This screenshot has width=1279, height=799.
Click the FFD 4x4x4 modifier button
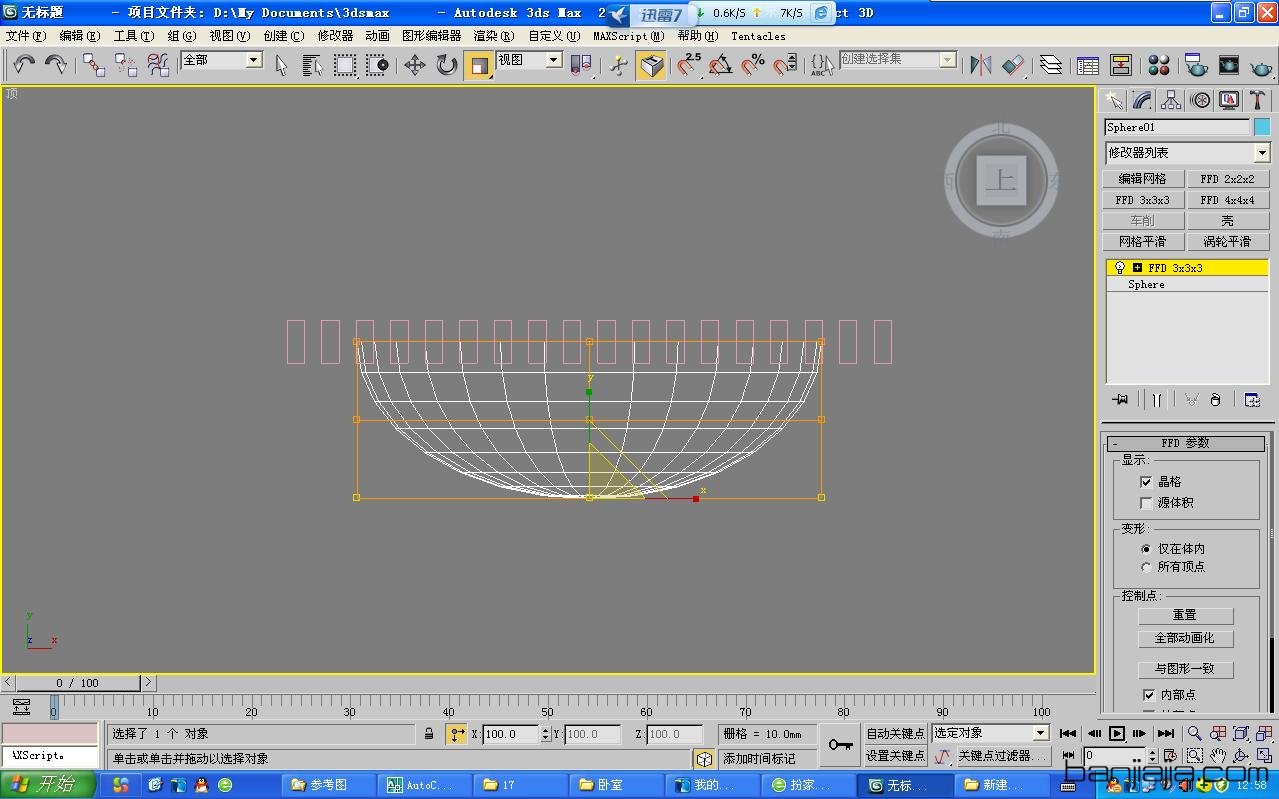pyautogui.click(x=1227, y=200)
